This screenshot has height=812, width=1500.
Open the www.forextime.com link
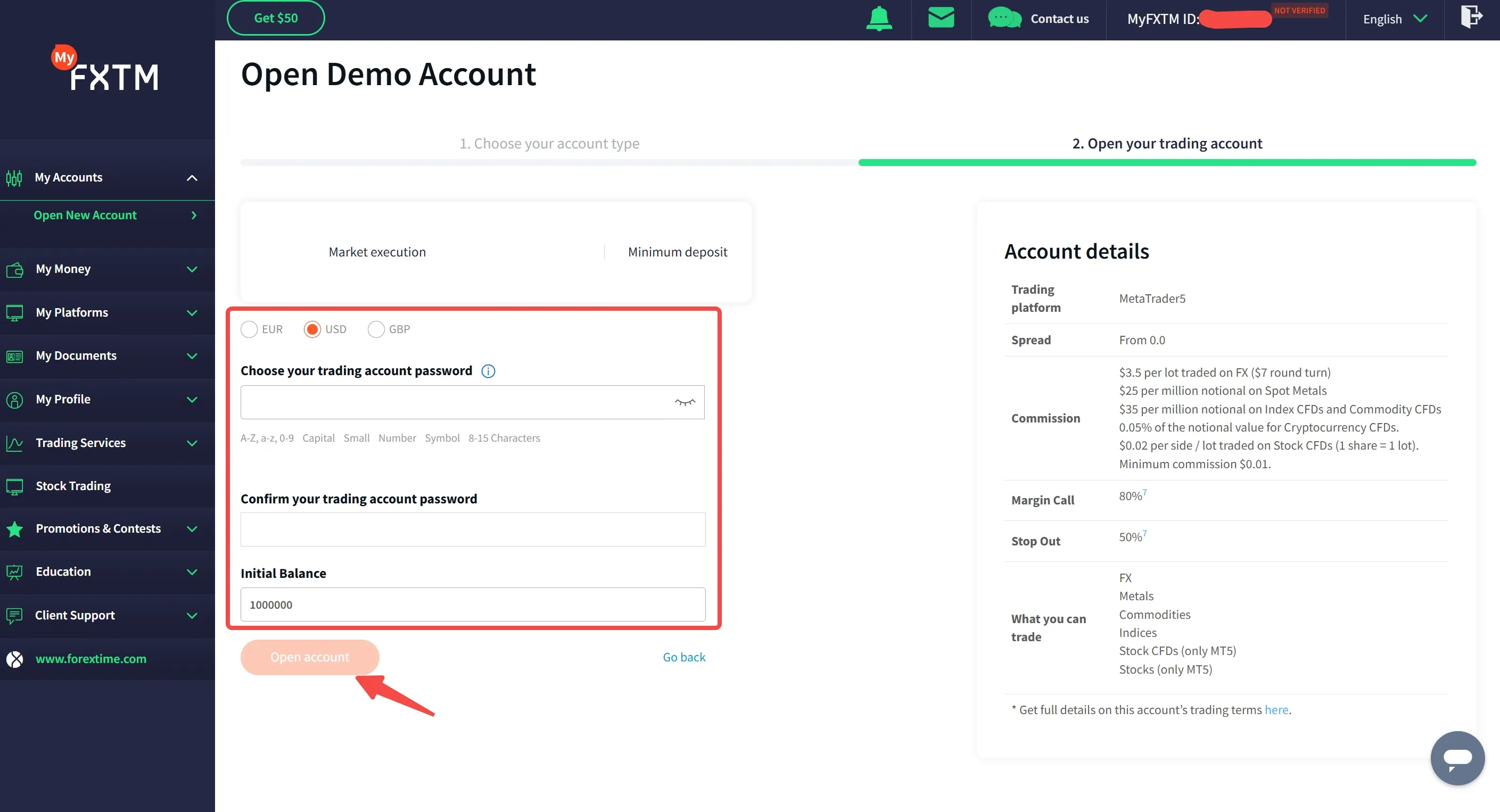click(91, 659)
